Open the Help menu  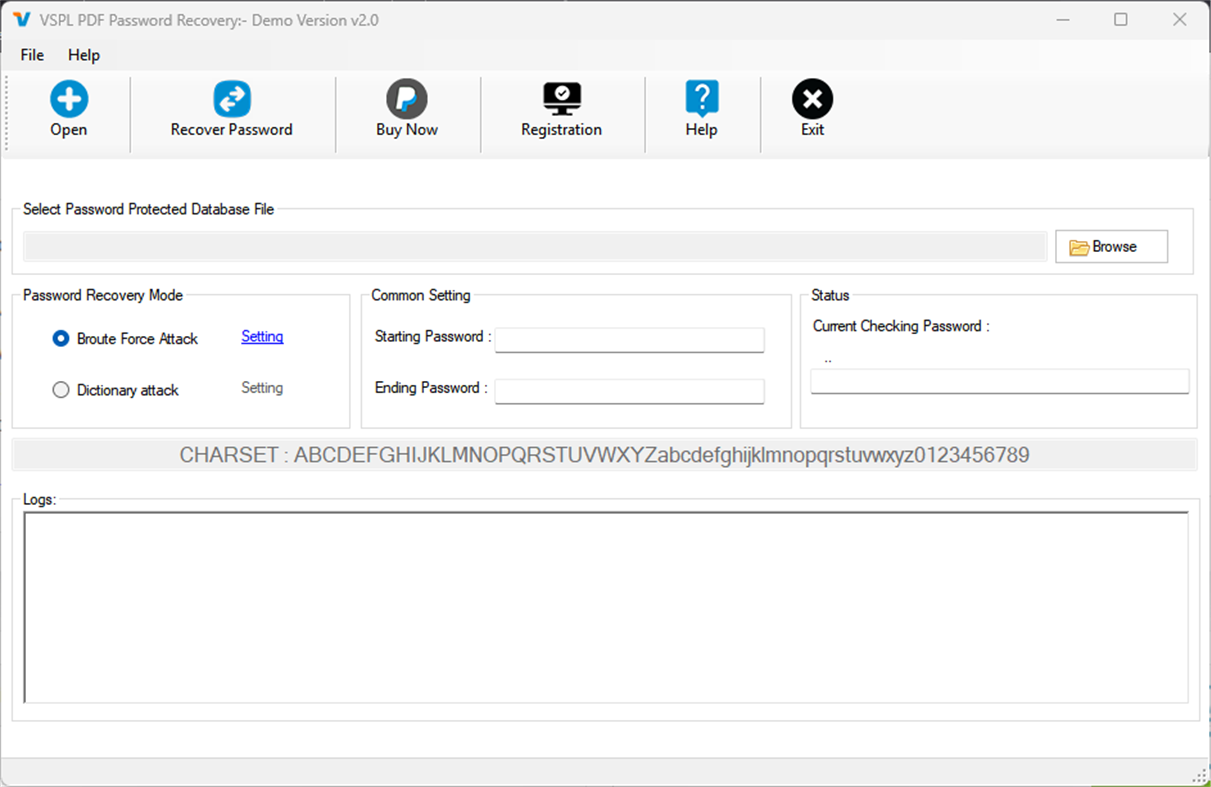(x=83, y=55)
